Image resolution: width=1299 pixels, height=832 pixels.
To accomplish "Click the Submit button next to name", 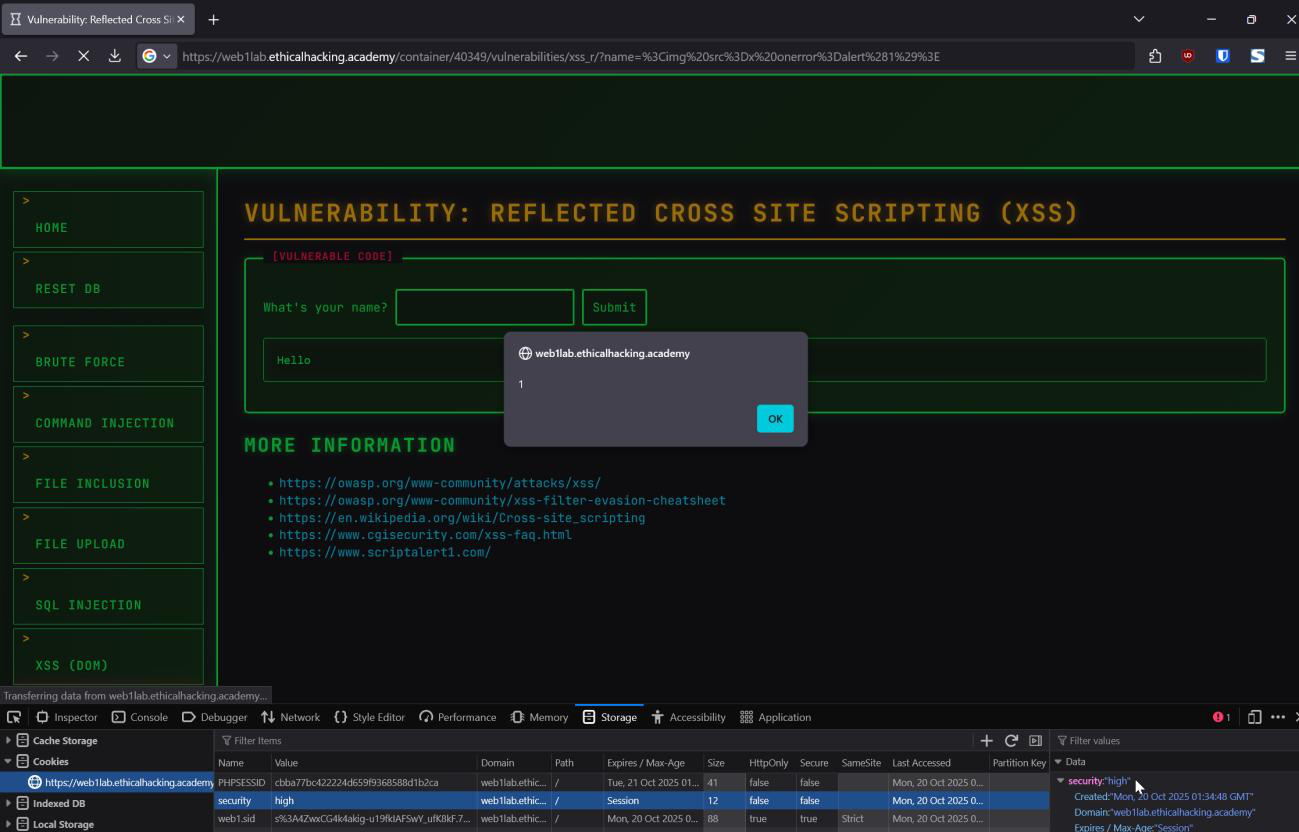I will pyautogui.click(x=614, y=307).
